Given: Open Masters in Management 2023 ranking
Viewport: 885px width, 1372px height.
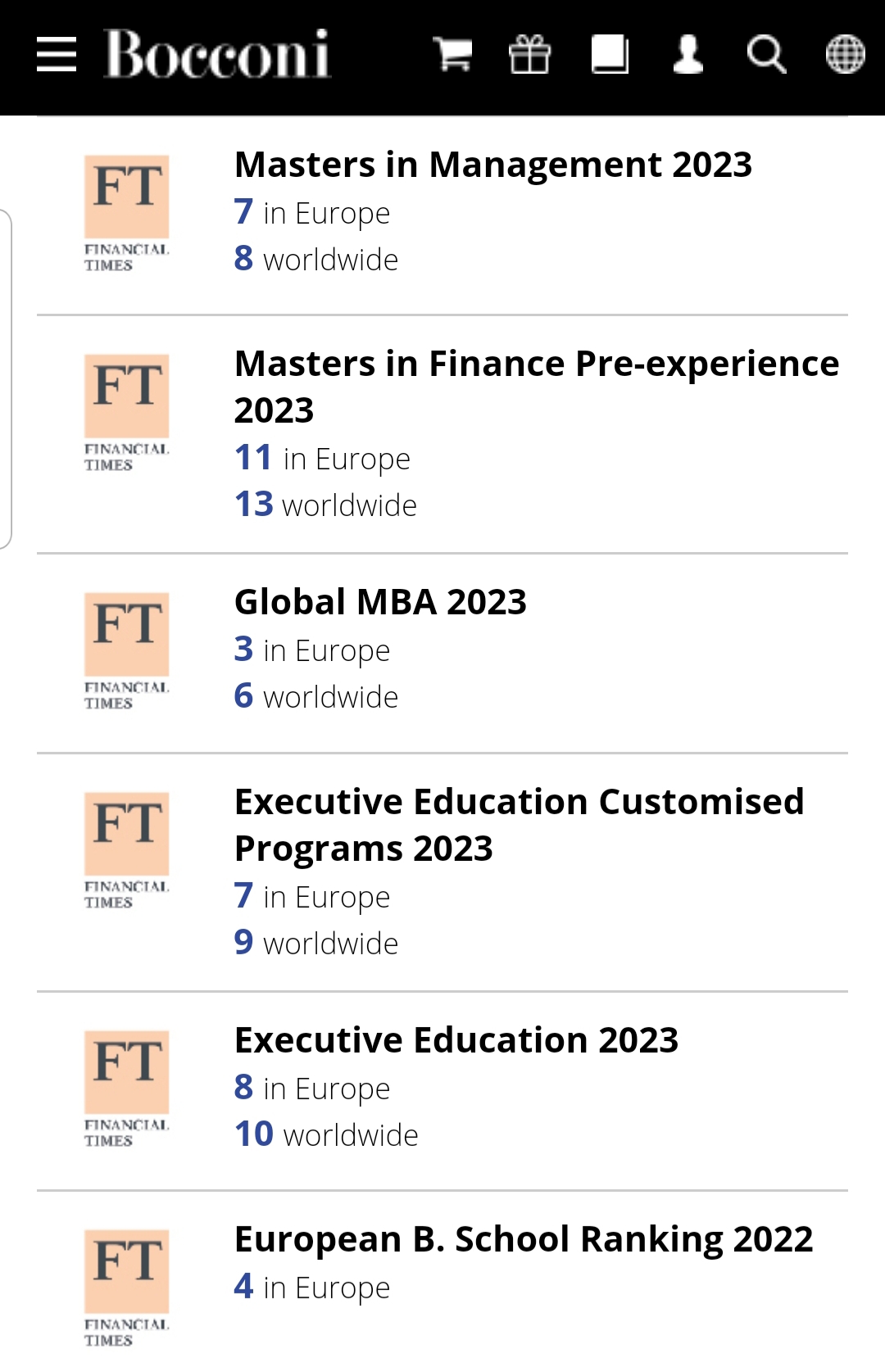Looking at the screenshot, I should pyautogui.click(x=492, y=165).
